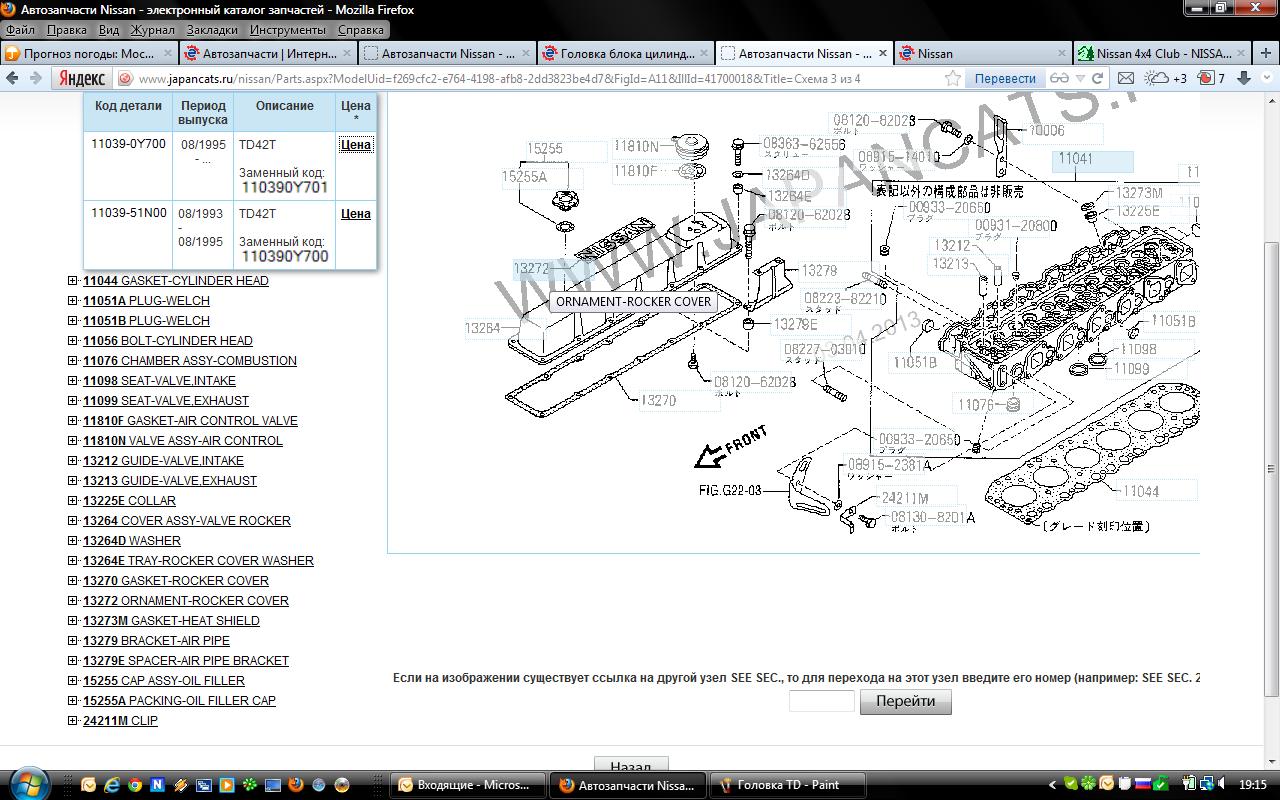Launch Google Chrome from the quick launch bar
The width and height of the screenshot is (1280, 800).
point(134,785)
